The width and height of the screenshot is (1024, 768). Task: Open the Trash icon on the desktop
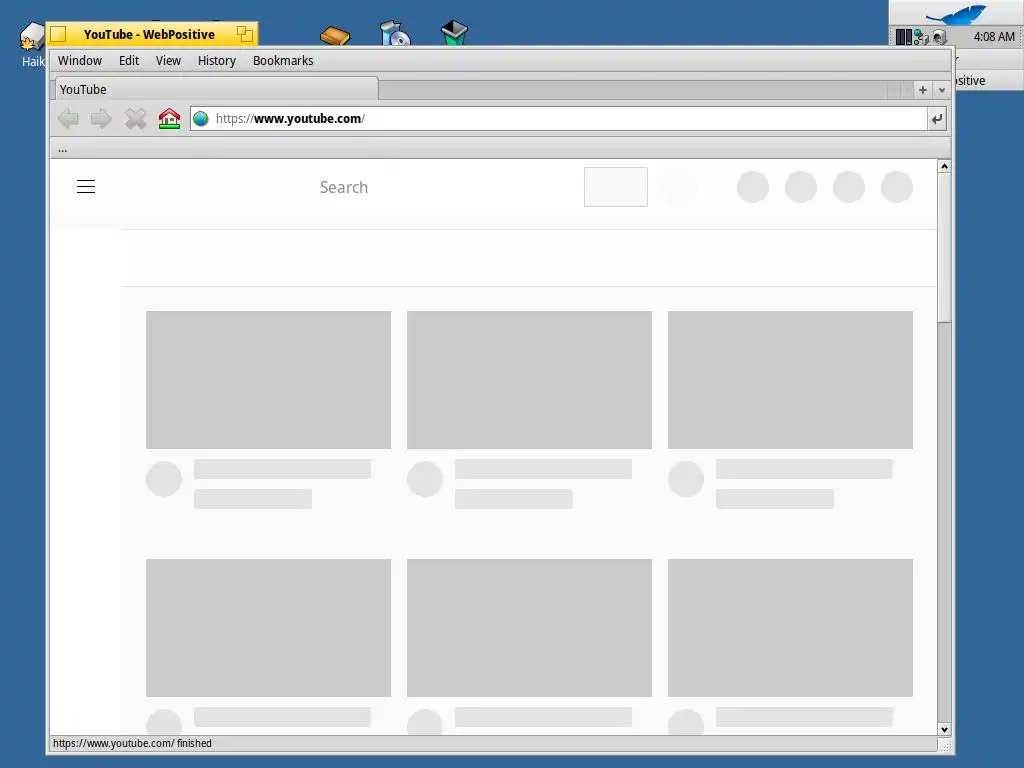454,33
